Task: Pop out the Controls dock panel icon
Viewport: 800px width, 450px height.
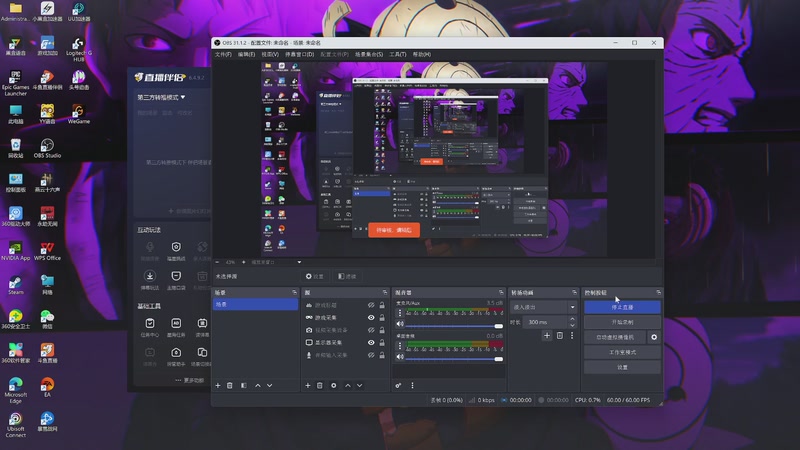Action: [659, 292]
